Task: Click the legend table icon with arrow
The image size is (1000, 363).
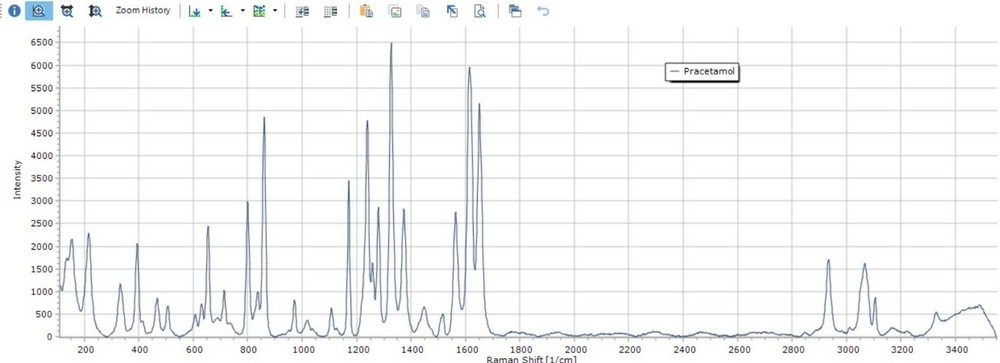Action: [x=302, y=11]
